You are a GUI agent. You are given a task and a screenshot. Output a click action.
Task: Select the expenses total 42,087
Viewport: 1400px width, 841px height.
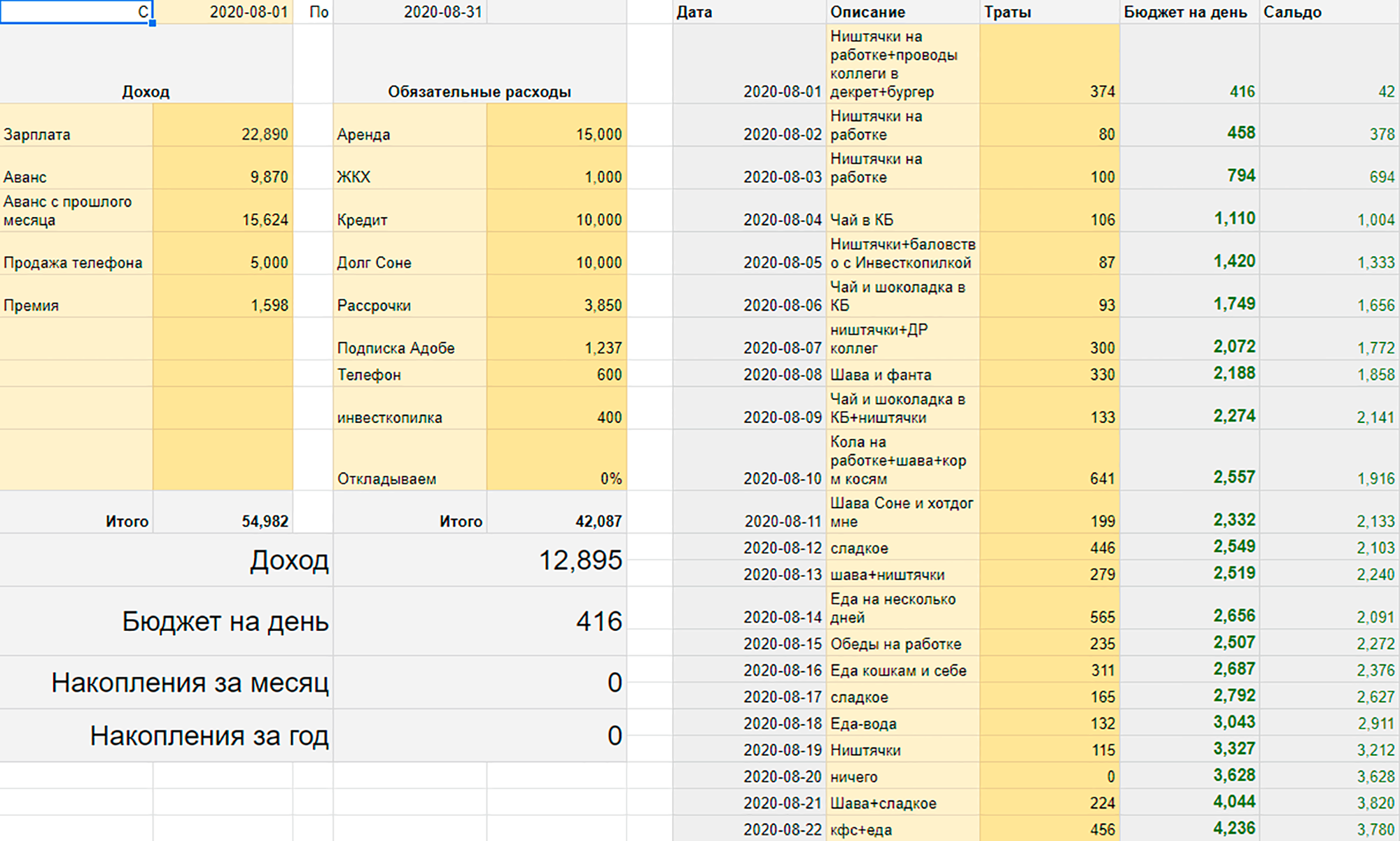(556, 512)
